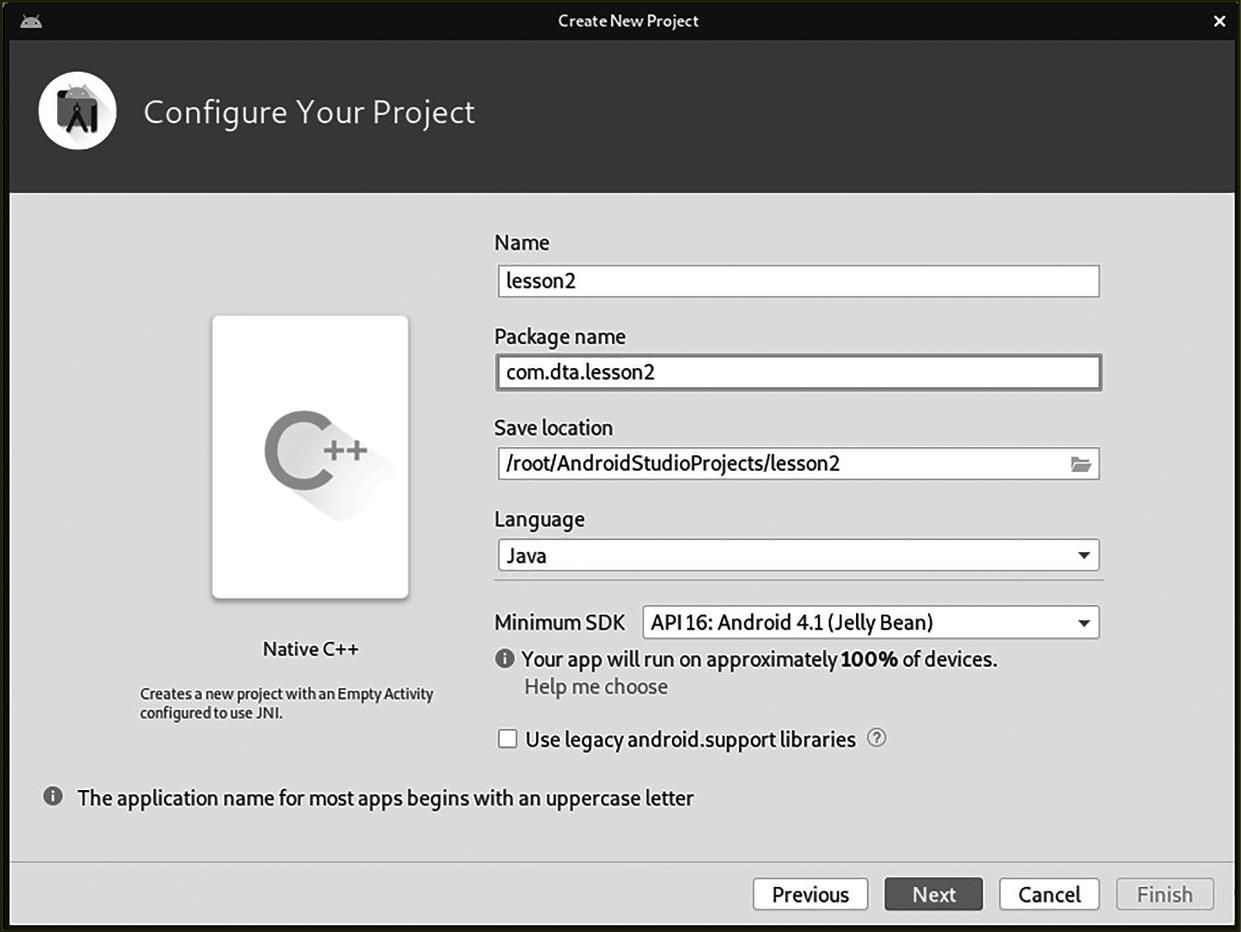Screen dimensions: 1241x932
Task: Click the Finish button
Action: [1164, 894]
